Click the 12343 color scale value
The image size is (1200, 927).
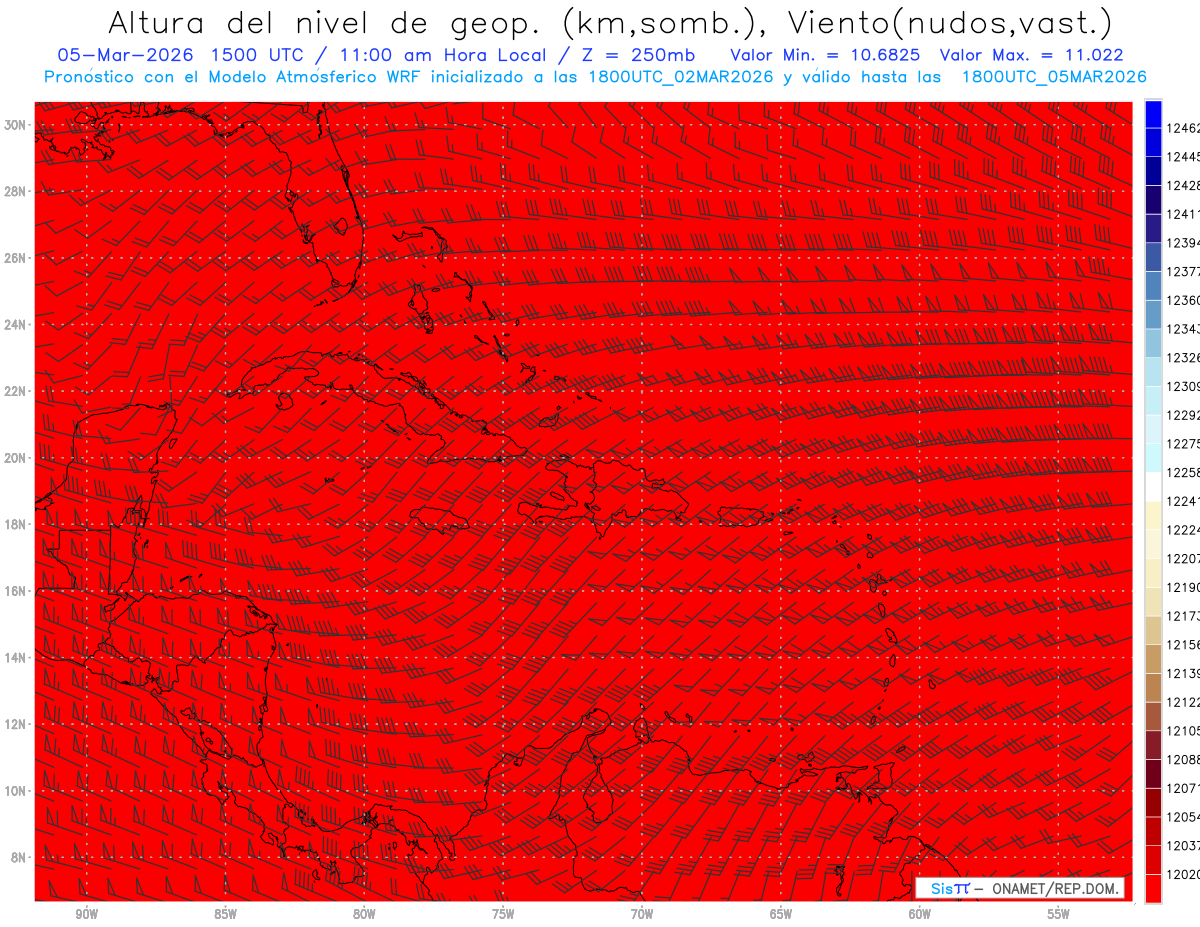coord(1184,329)
